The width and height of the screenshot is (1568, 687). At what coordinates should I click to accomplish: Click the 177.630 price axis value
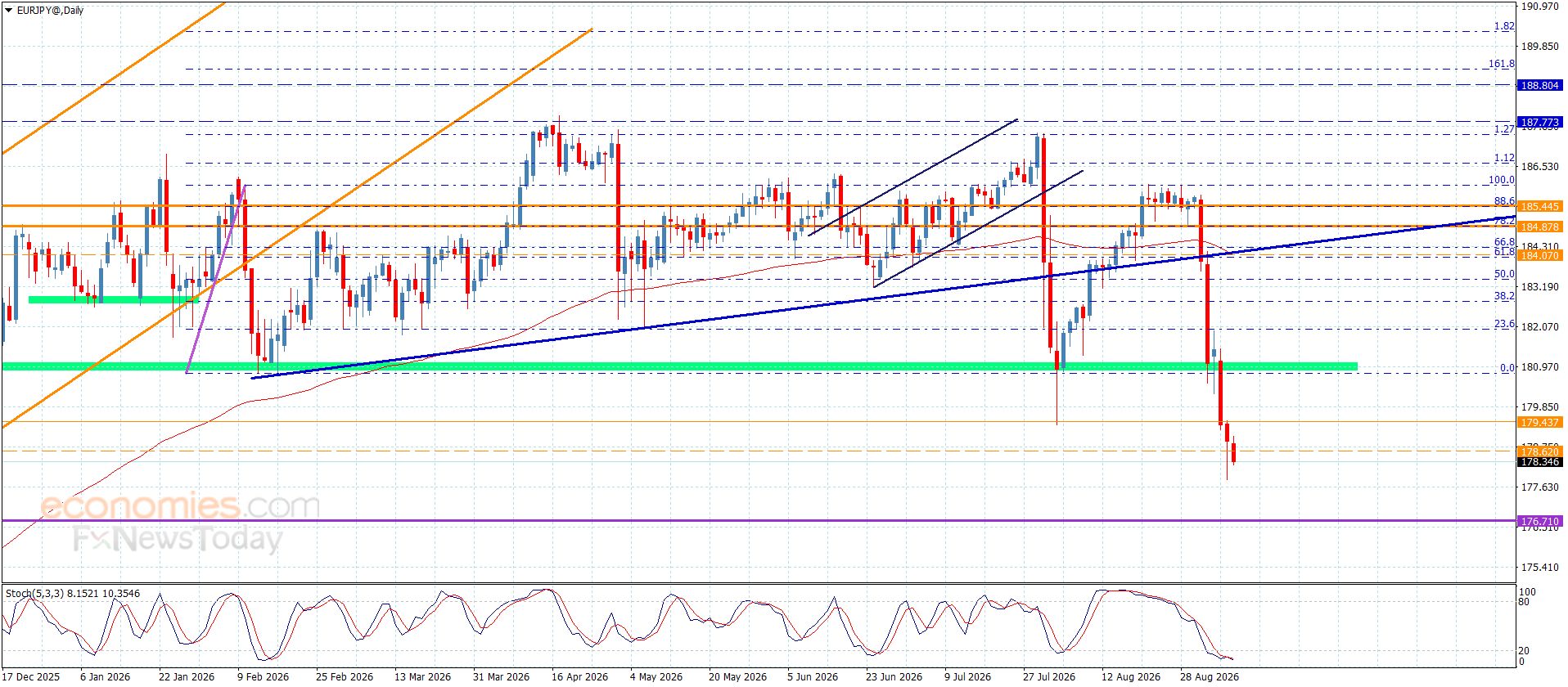[1539, 487]
